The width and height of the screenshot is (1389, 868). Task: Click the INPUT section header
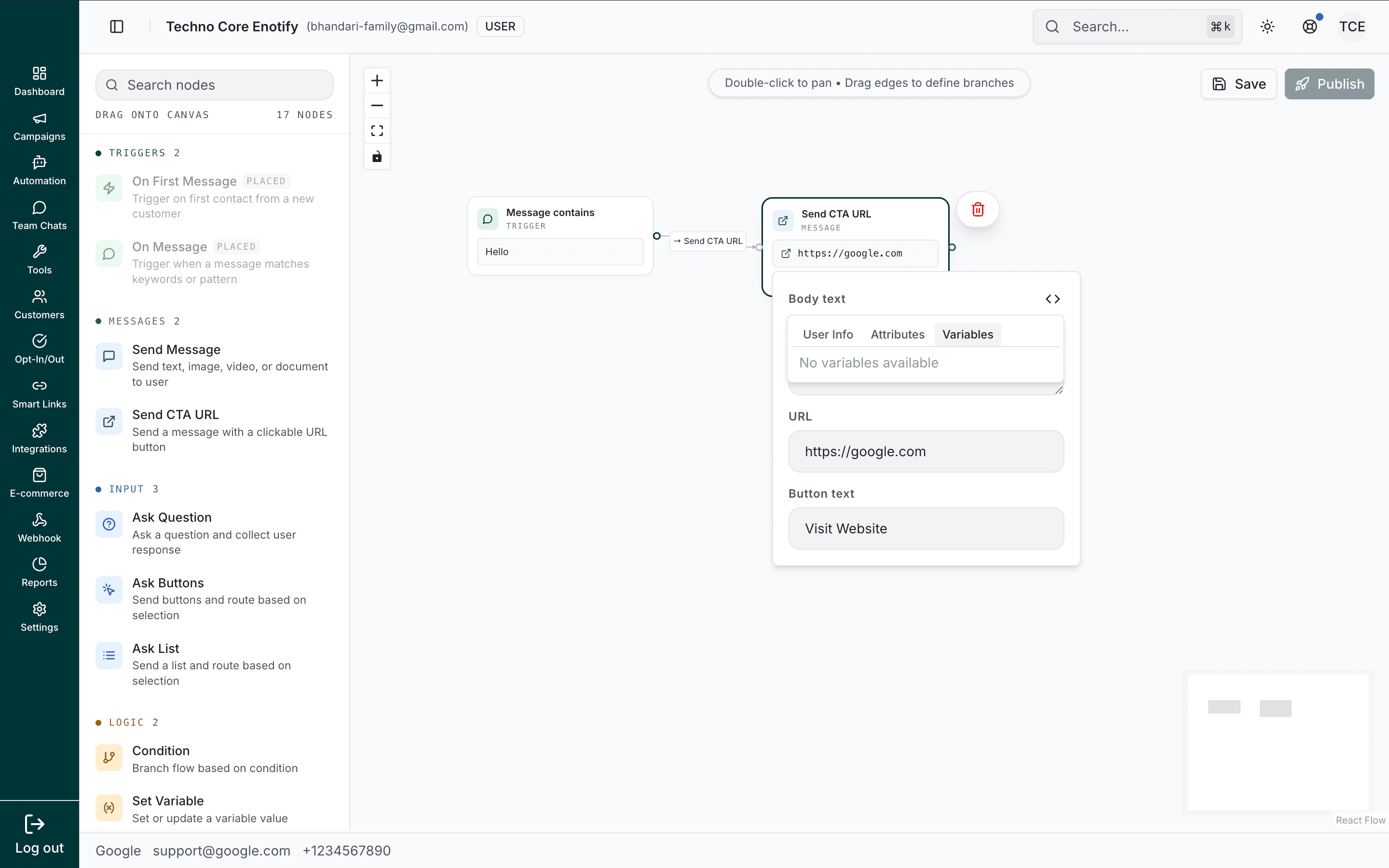[x=127, y=489]
